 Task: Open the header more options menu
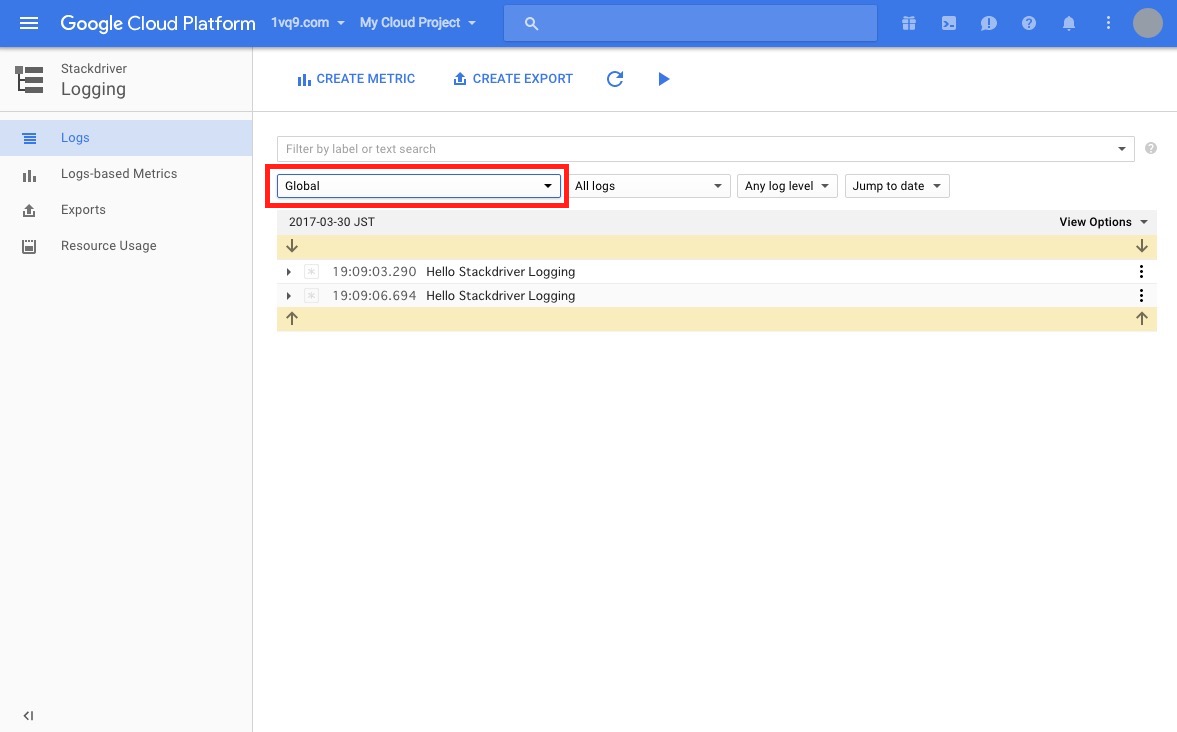(x=1108, y=23)
